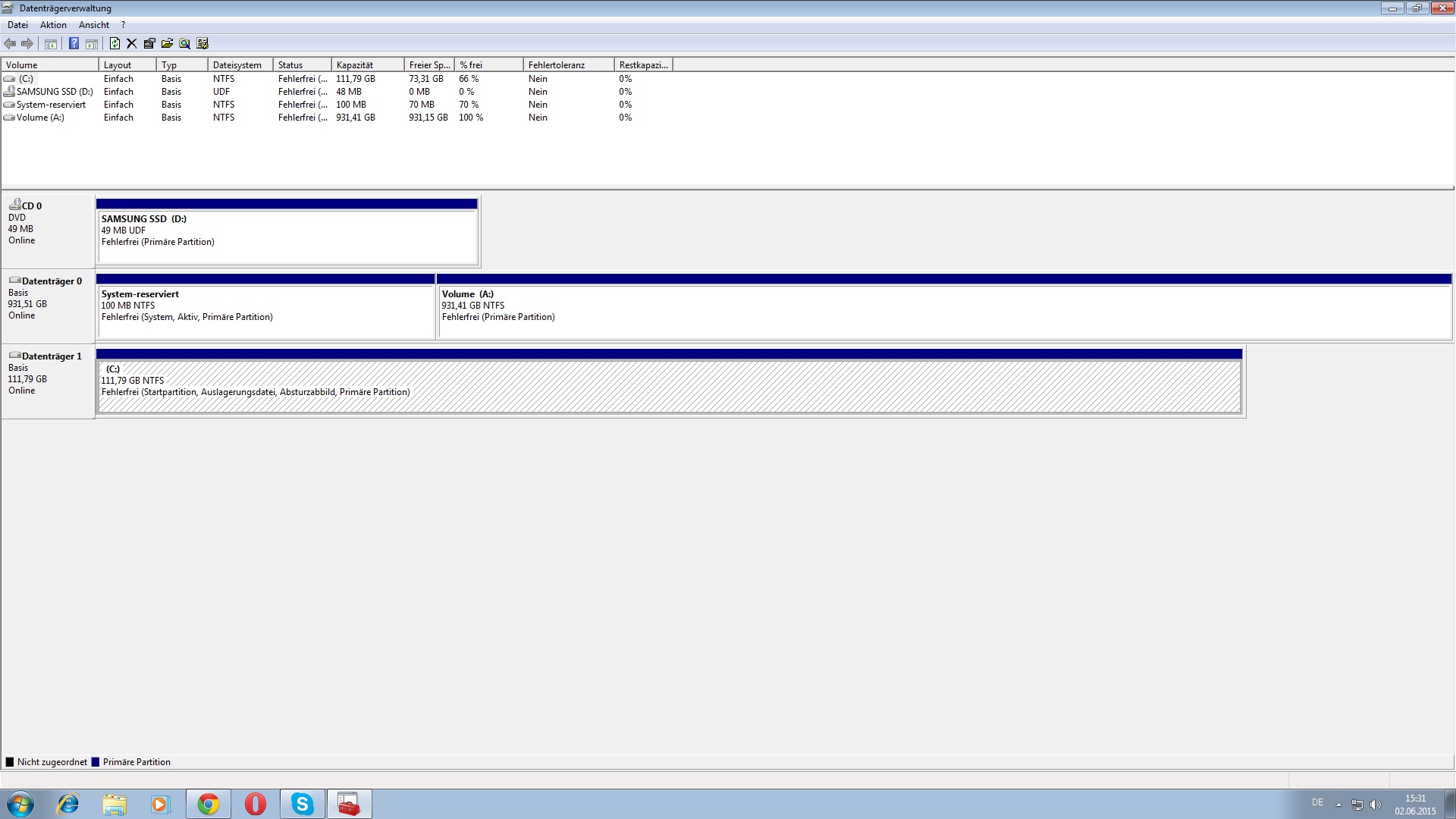
Task: Open the Aktion menu
Action: [x=53, y=25]
